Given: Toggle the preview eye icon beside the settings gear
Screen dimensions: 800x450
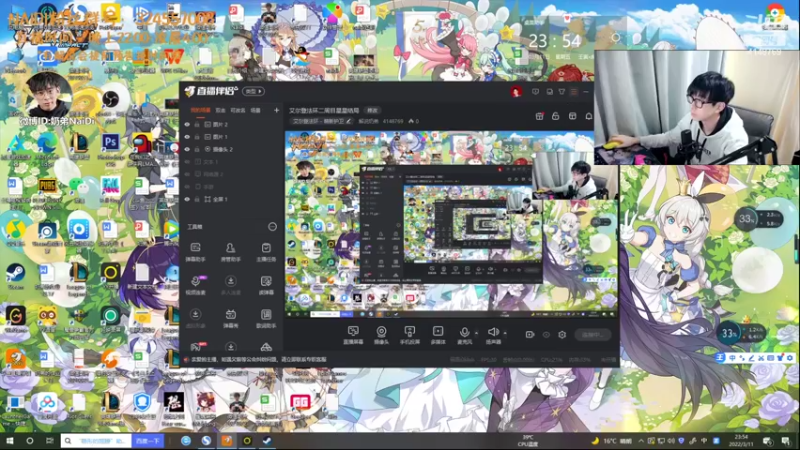Looking at the screenshot, I should tap(546, 335).
